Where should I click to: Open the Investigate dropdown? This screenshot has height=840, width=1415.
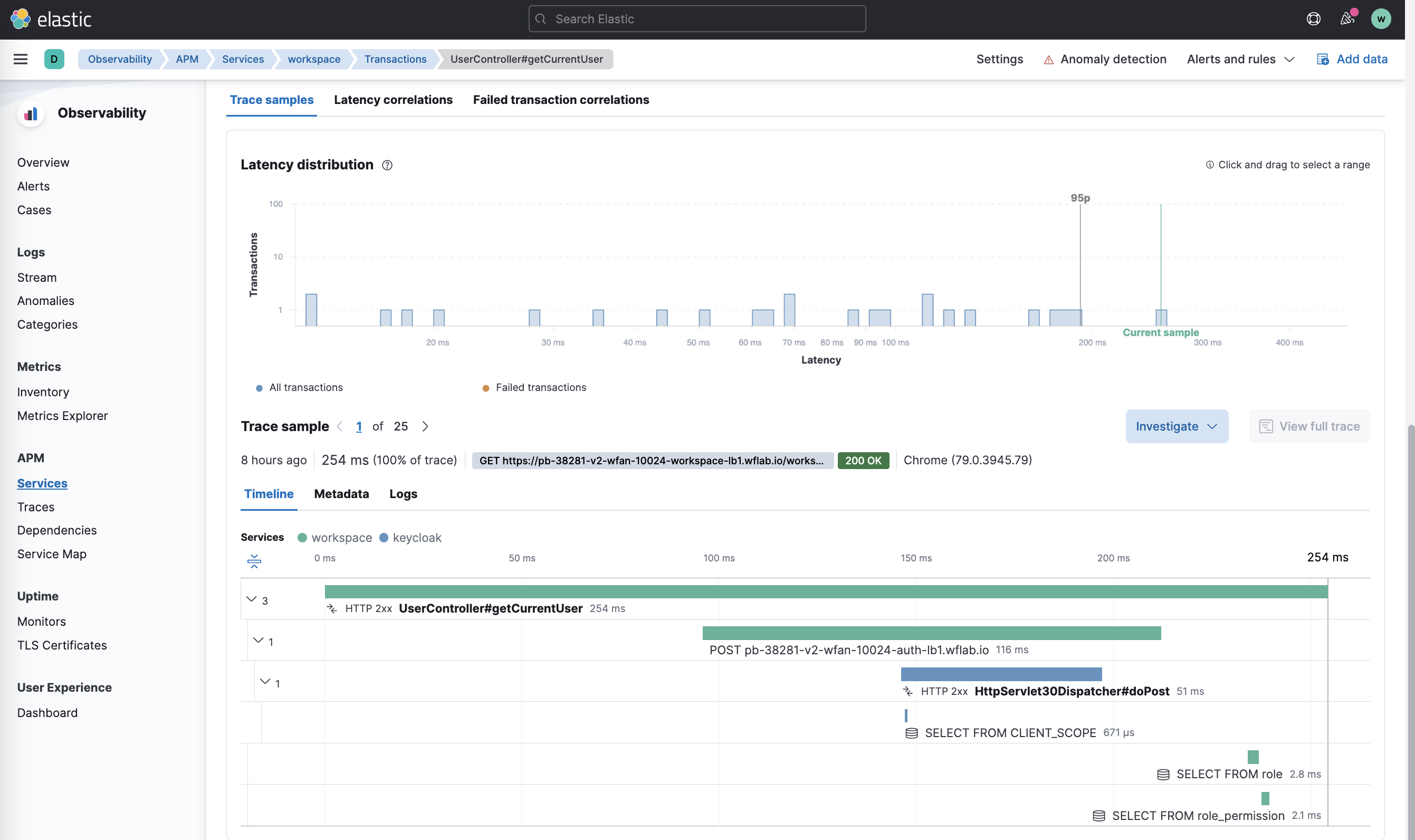click(1177, 426)
